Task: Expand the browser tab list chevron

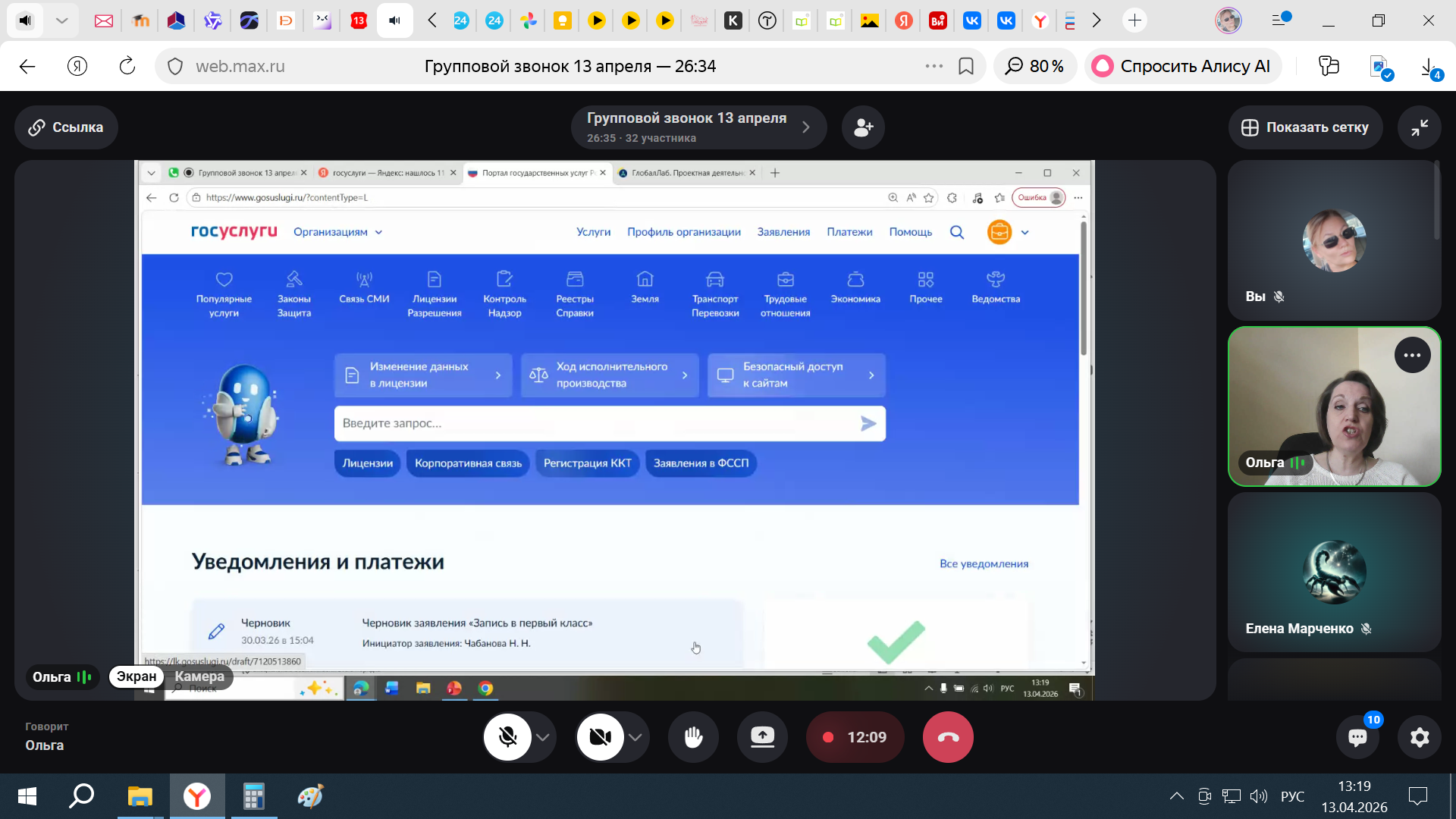Action: 62,20
